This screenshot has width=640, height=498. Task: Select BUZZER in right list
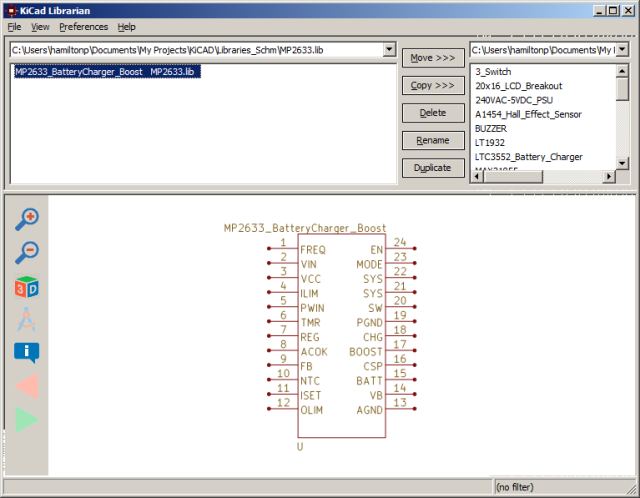491,129
